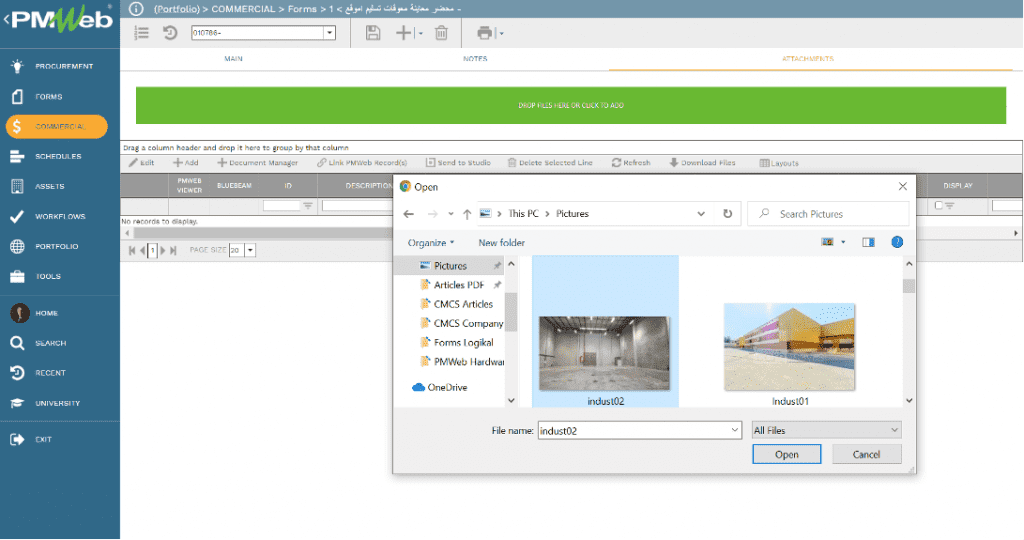Open the All Files type dropdown
The height and width of the screenshot is (540, 1024).
click(x=826, y=430)
